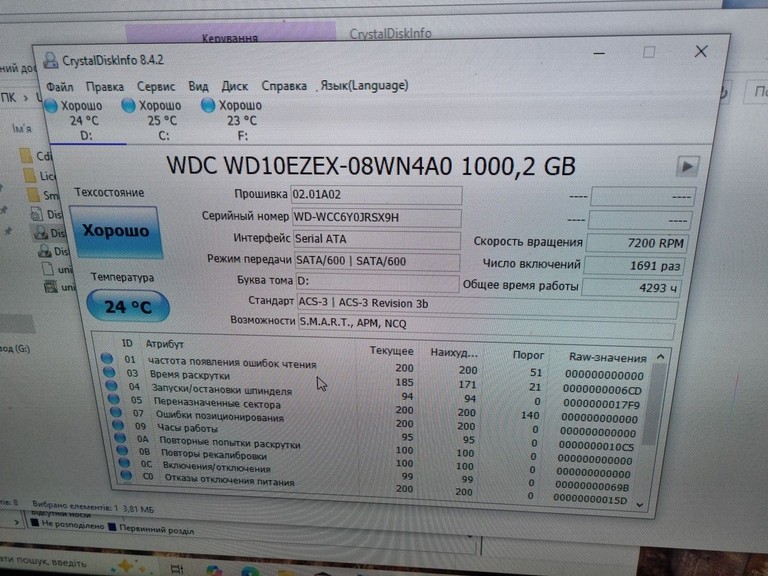Click status dot of attribute 0A

coord(120,438)
